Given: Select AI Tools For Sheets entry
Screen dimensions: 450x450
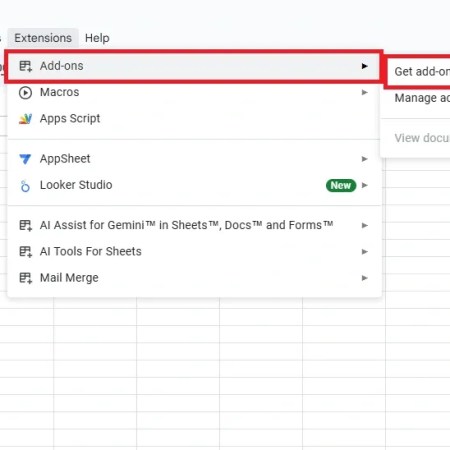Looking at the screenshot, I should pos(194,251).
